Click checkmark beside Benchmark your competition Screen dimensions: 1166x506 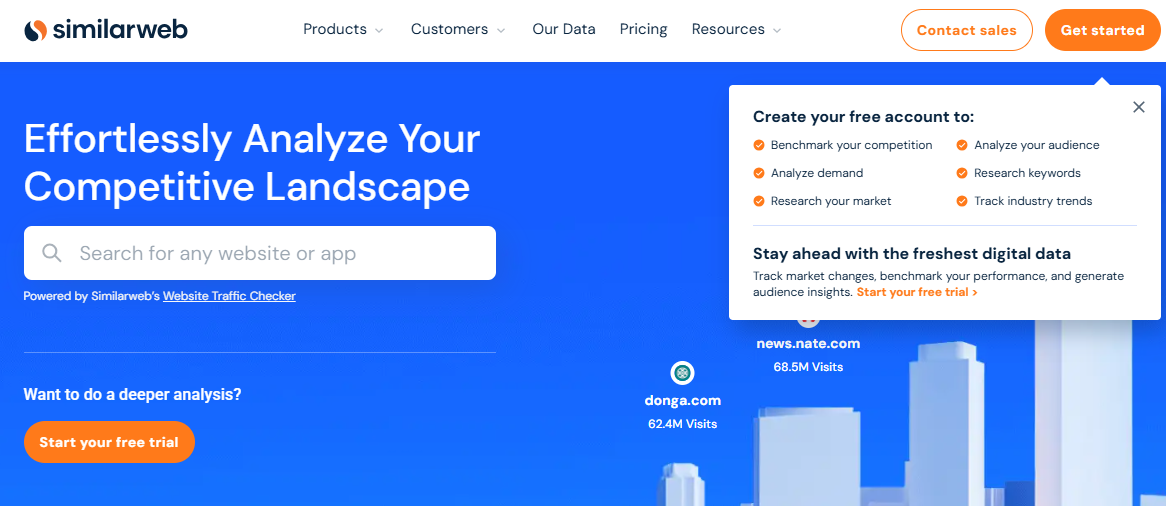click(x=758, y=145)
